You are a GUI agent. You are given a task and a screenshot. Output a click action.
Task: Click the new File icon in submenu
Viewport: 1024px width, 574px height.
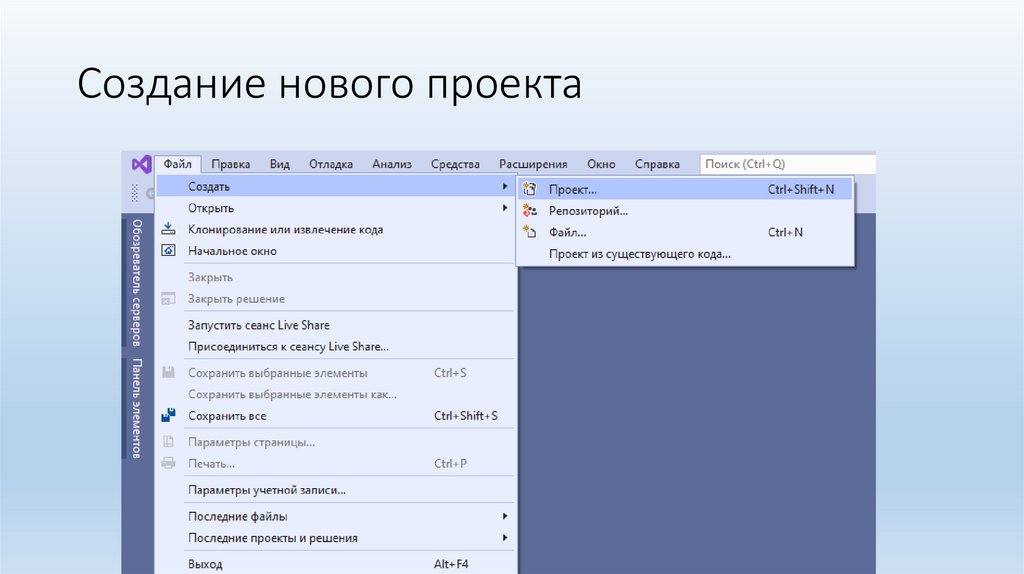click(531, 232)
